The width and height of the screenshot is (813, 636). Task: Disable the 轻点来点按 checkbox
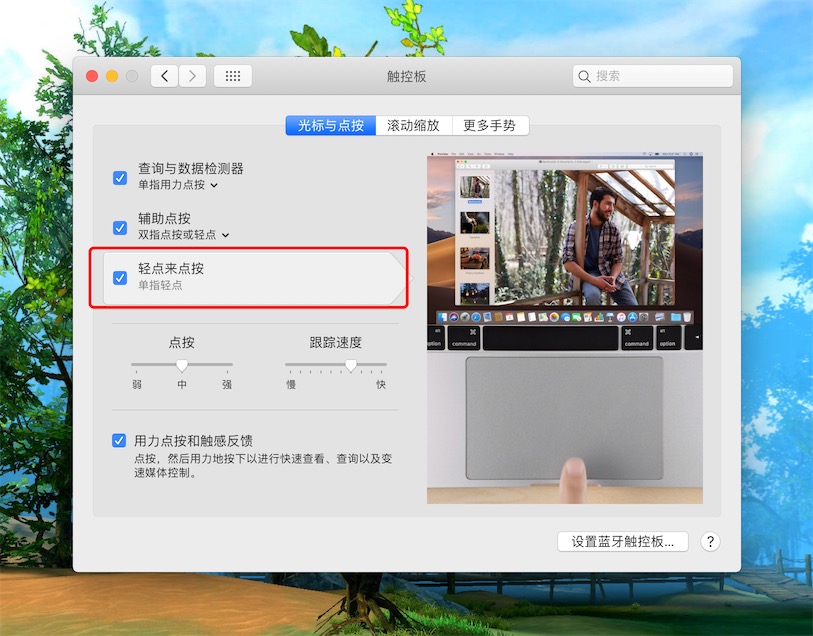[x=120, y=278]
